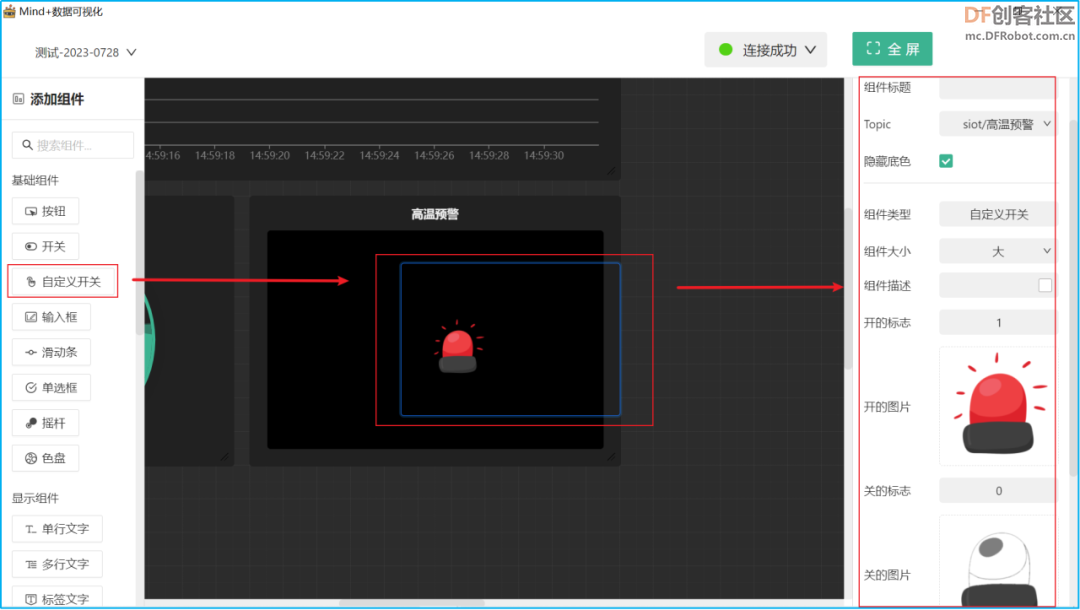Viewport: 1080px width, 610px height.
Task: Click the green connection status dot
Action: pyautogui.click(x=725, y=50)
